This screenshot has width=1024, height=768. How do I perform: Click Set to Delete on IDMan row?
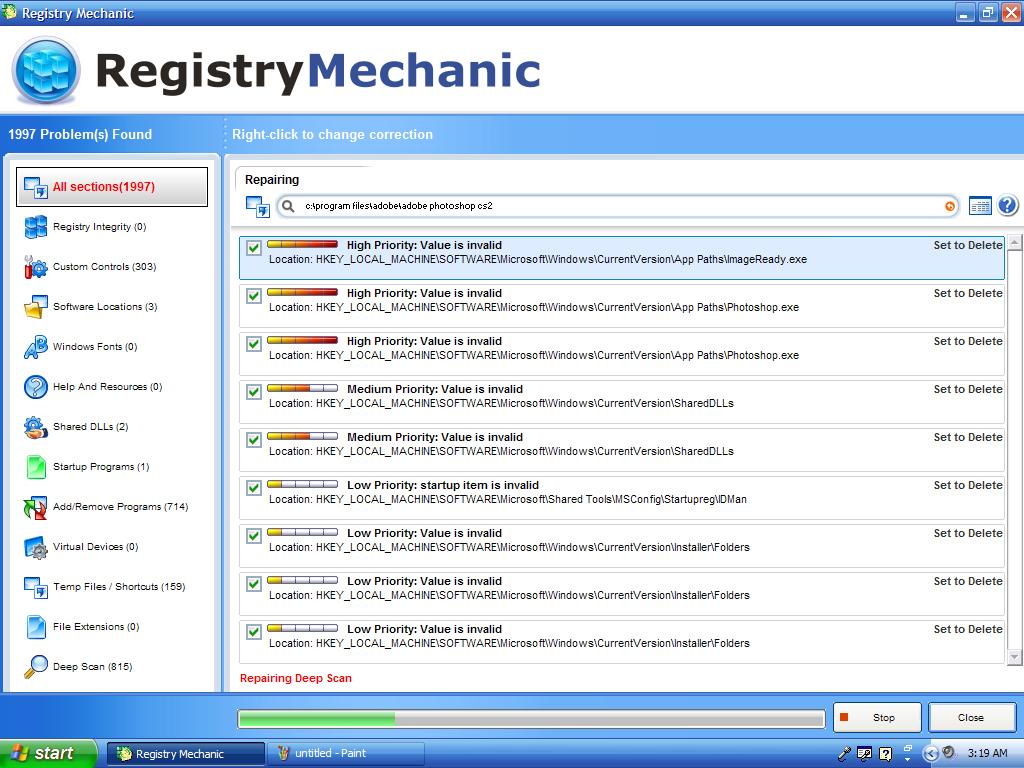pos(968,485)
